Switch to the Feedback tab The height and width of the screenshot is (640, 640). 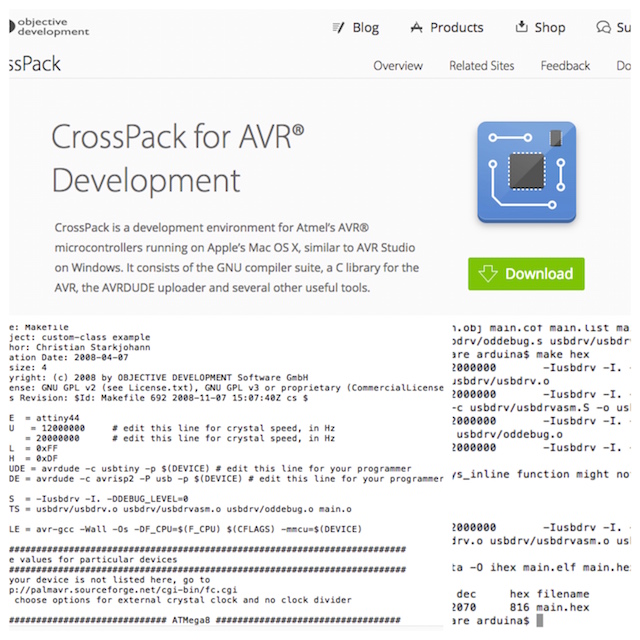point(565,66)
